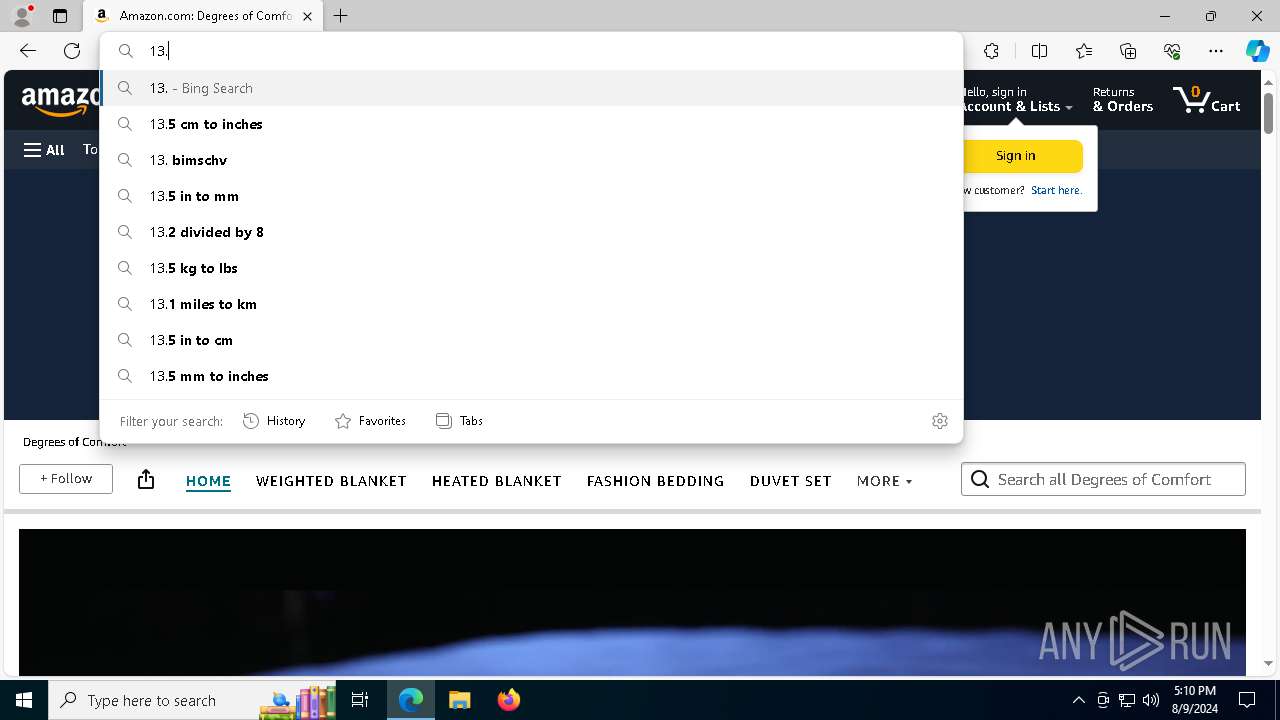Image resolution: width=1280 pixels, height=720 pixels.
Task: Open Amazon's All hamburger menu
Action: [x=44, y=150]
